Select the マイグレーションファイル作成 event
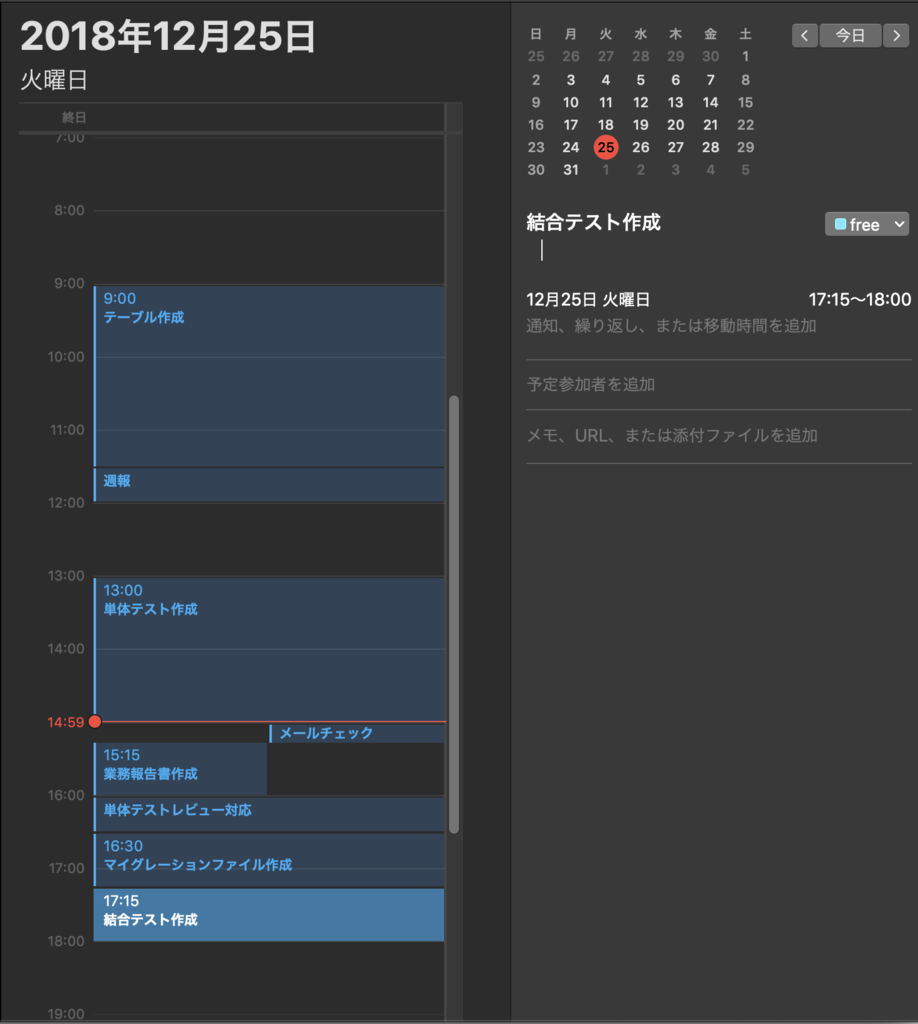918x1024 pixels. (x=269, y=859)
